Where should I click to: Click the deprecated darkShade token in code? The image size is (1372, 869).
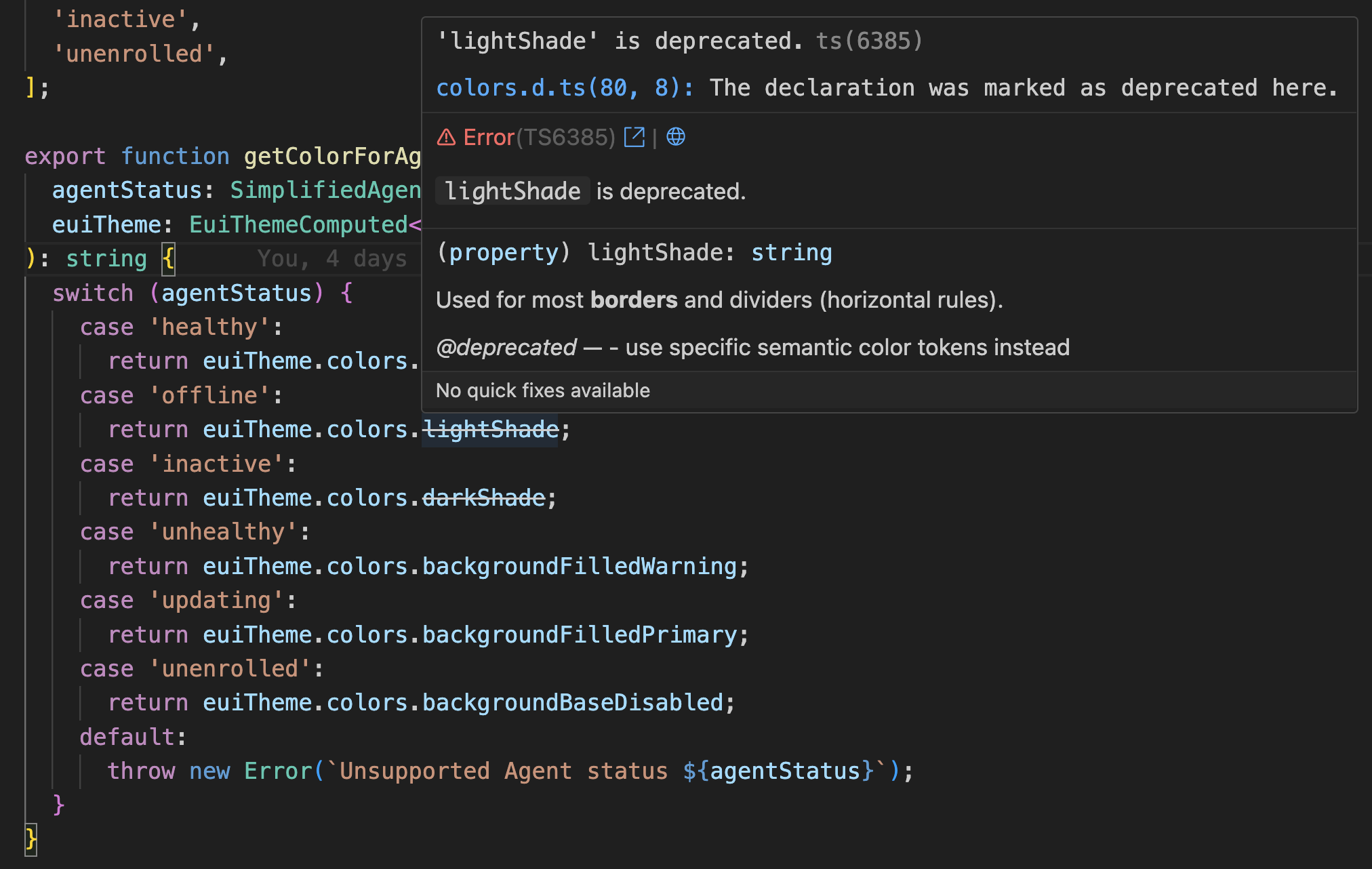[x=483, y=498]
